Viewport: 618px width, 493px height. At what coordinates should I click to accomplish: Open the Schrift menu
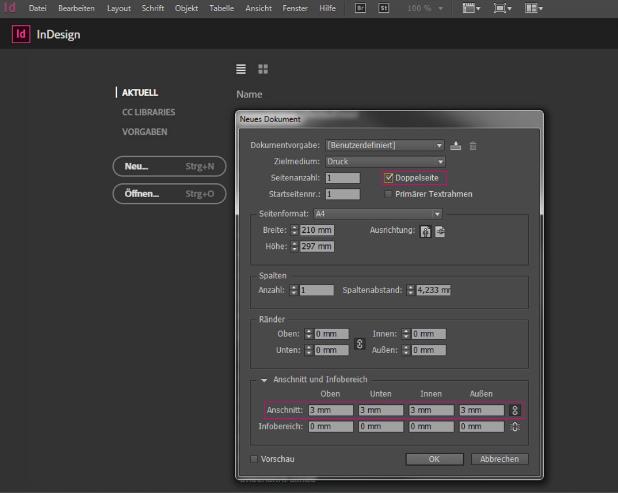click(153, 8)
